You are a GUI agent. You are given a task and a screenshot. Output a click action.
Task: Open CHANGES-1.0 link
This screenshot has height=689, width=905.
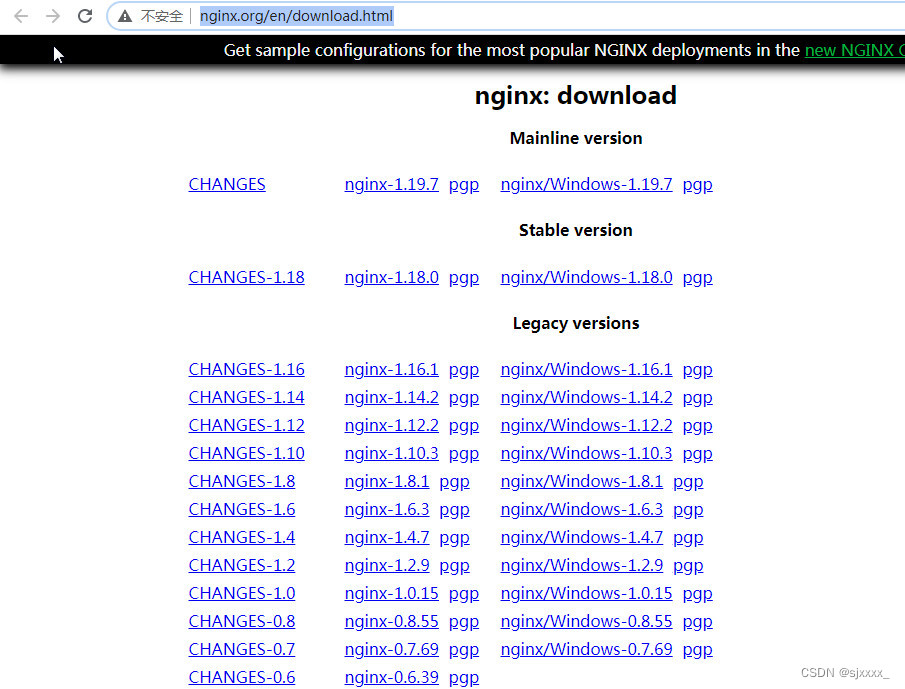[242, 593]
